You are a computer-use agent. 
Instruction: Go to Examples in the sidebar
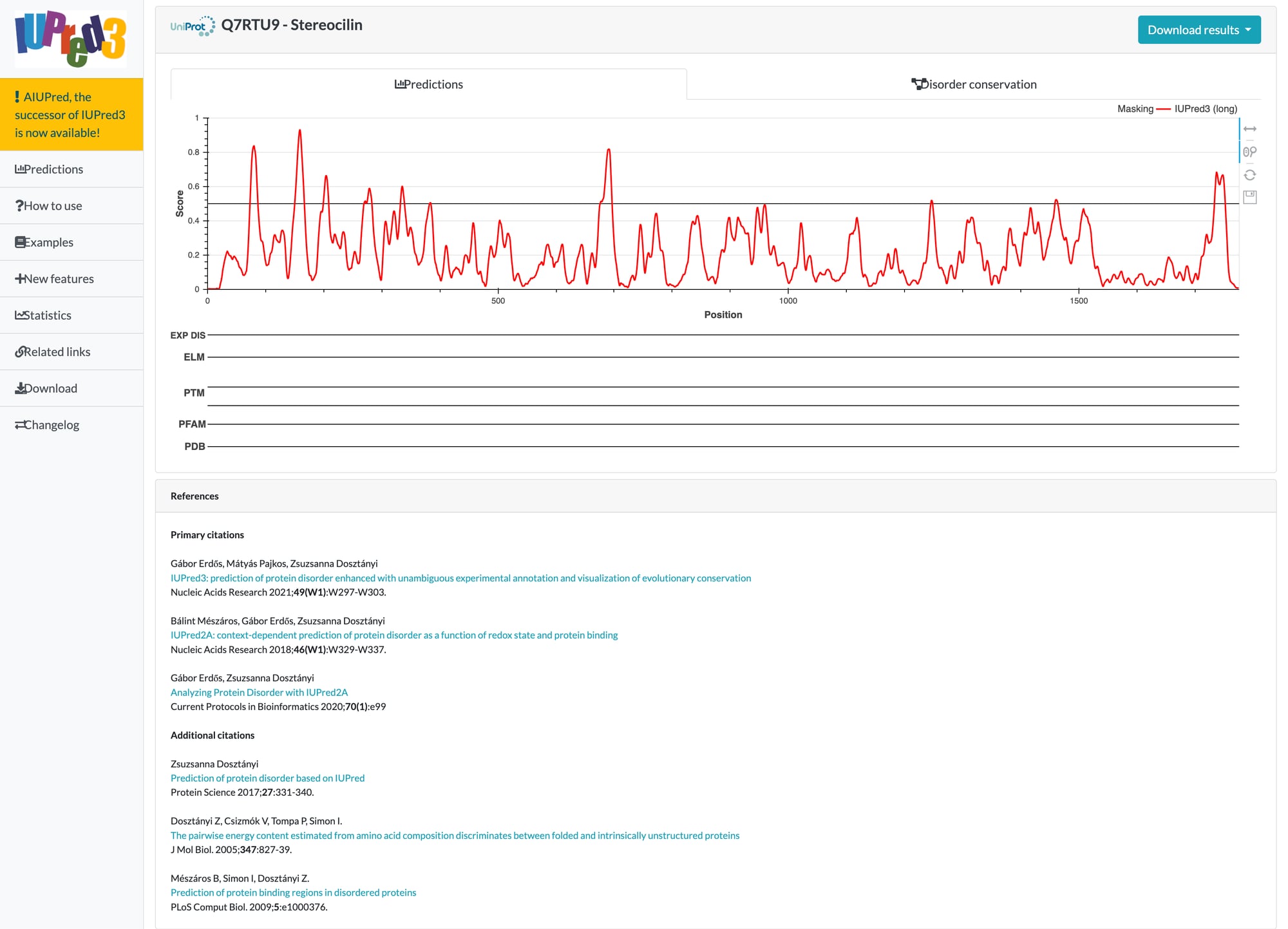pos(44,243)
